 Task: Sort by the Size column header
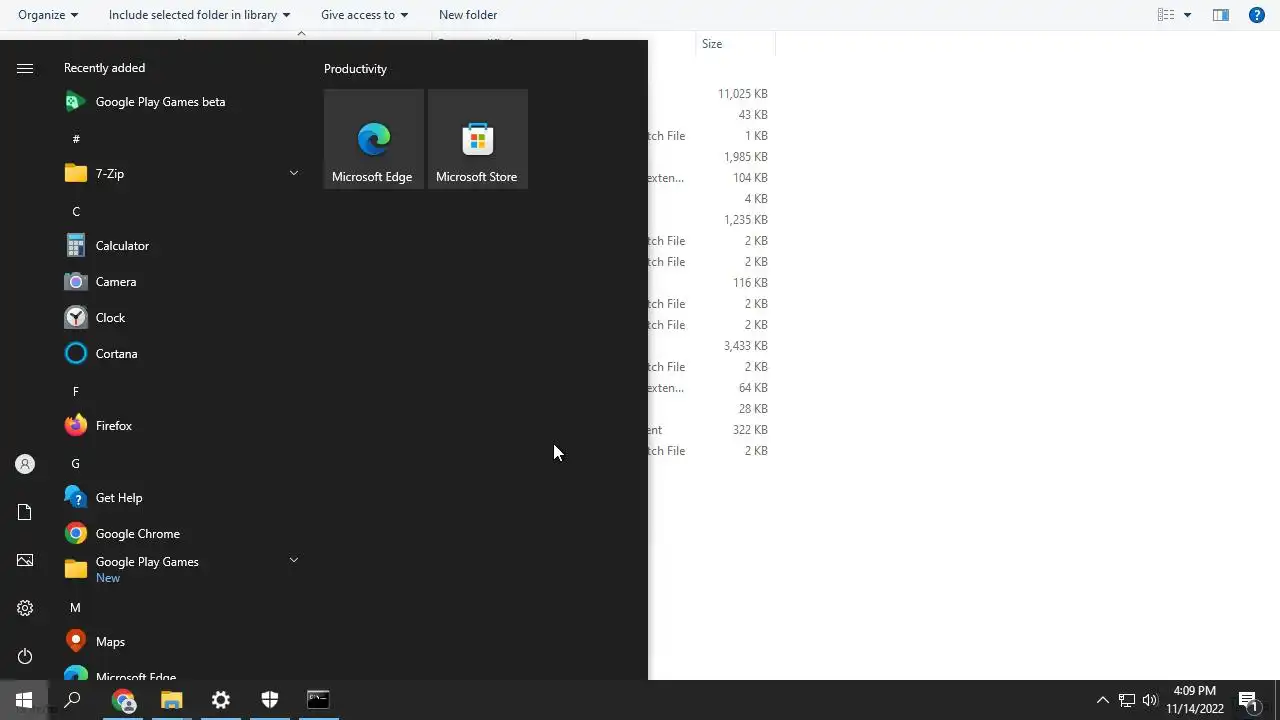click(735, 44)
